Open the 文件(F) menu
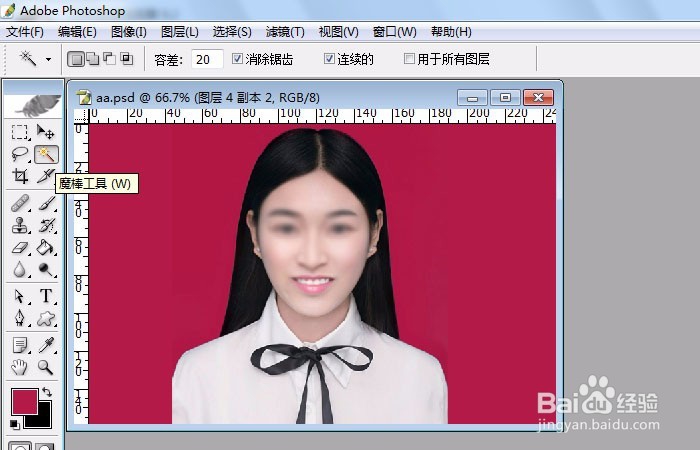This screenshot has height=450, width=700. click(25, 32)
